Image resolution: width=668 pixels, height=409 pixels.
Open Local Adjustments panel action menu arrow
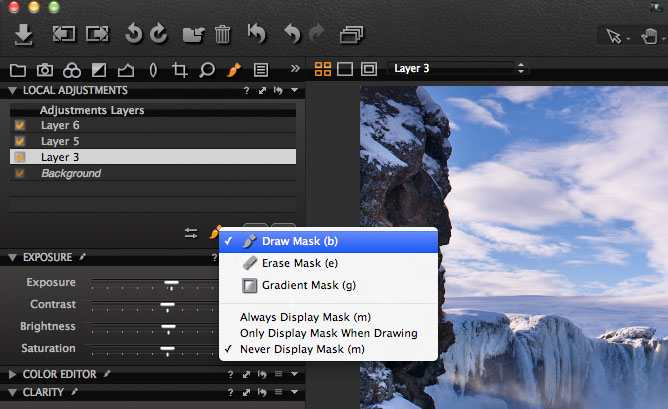(294, 90)
